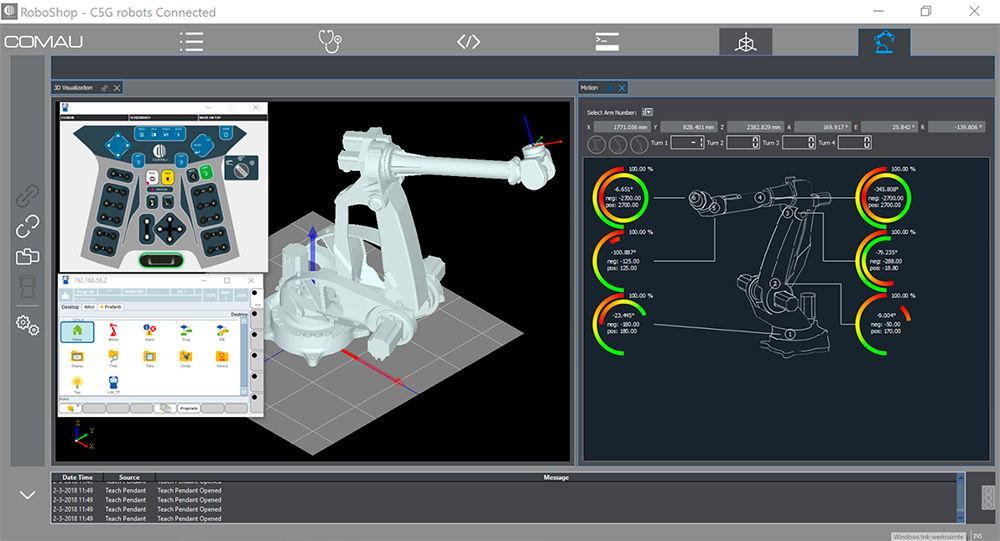Open Motion page icon in pendant desktop
1000x541 pixels.
114,332
